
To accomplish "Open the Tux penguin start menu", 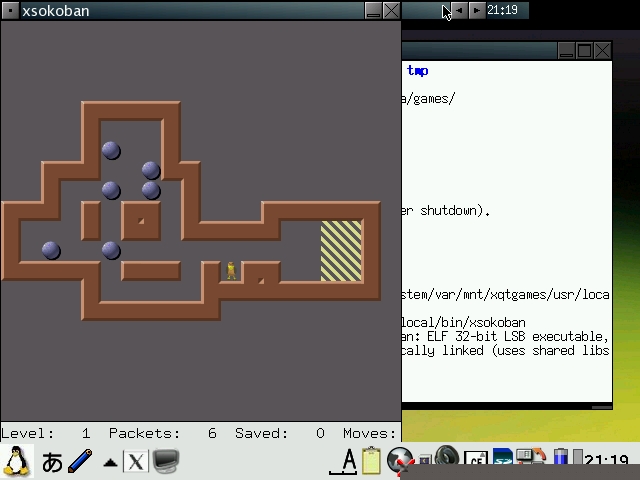I will (17, 461).
